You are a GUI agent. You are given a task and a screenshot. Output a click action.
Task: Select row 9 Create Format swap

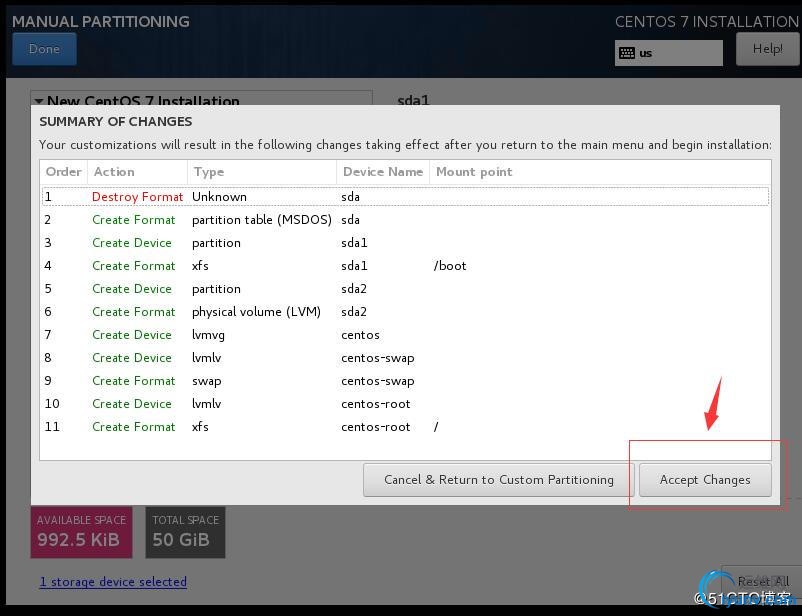coord(405,381)
